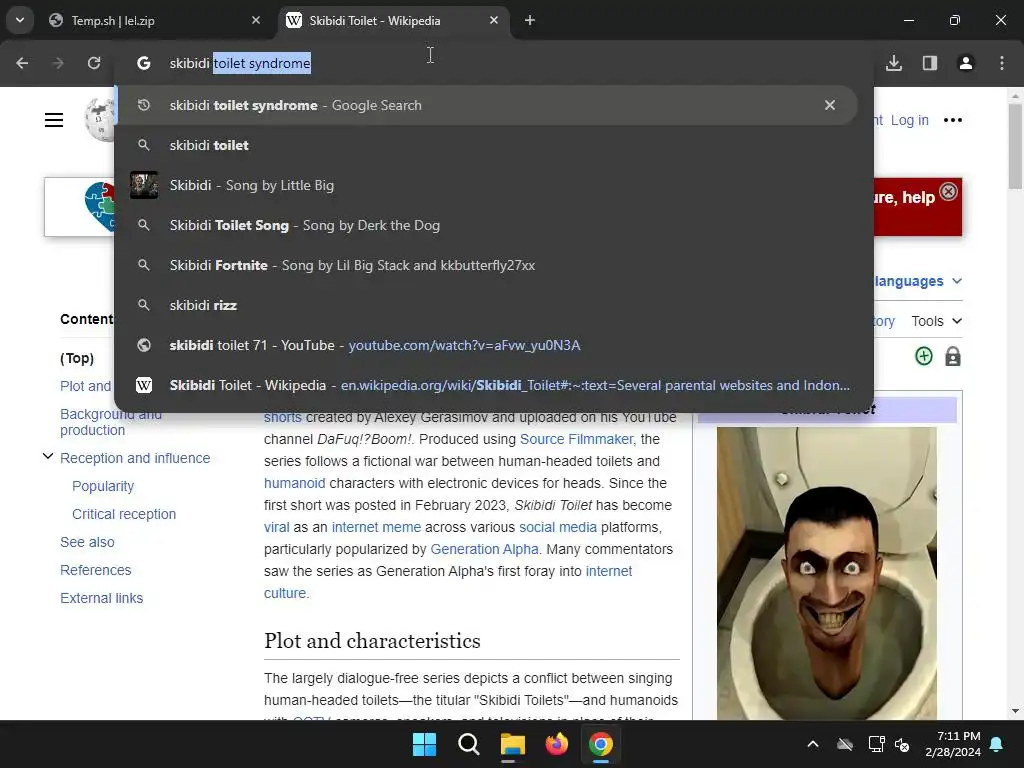Open the tab search dropdown arrow
Image resolution: width=1024 pixels, height=768 pixels.
pyautogui.click(x=20, y=20)
